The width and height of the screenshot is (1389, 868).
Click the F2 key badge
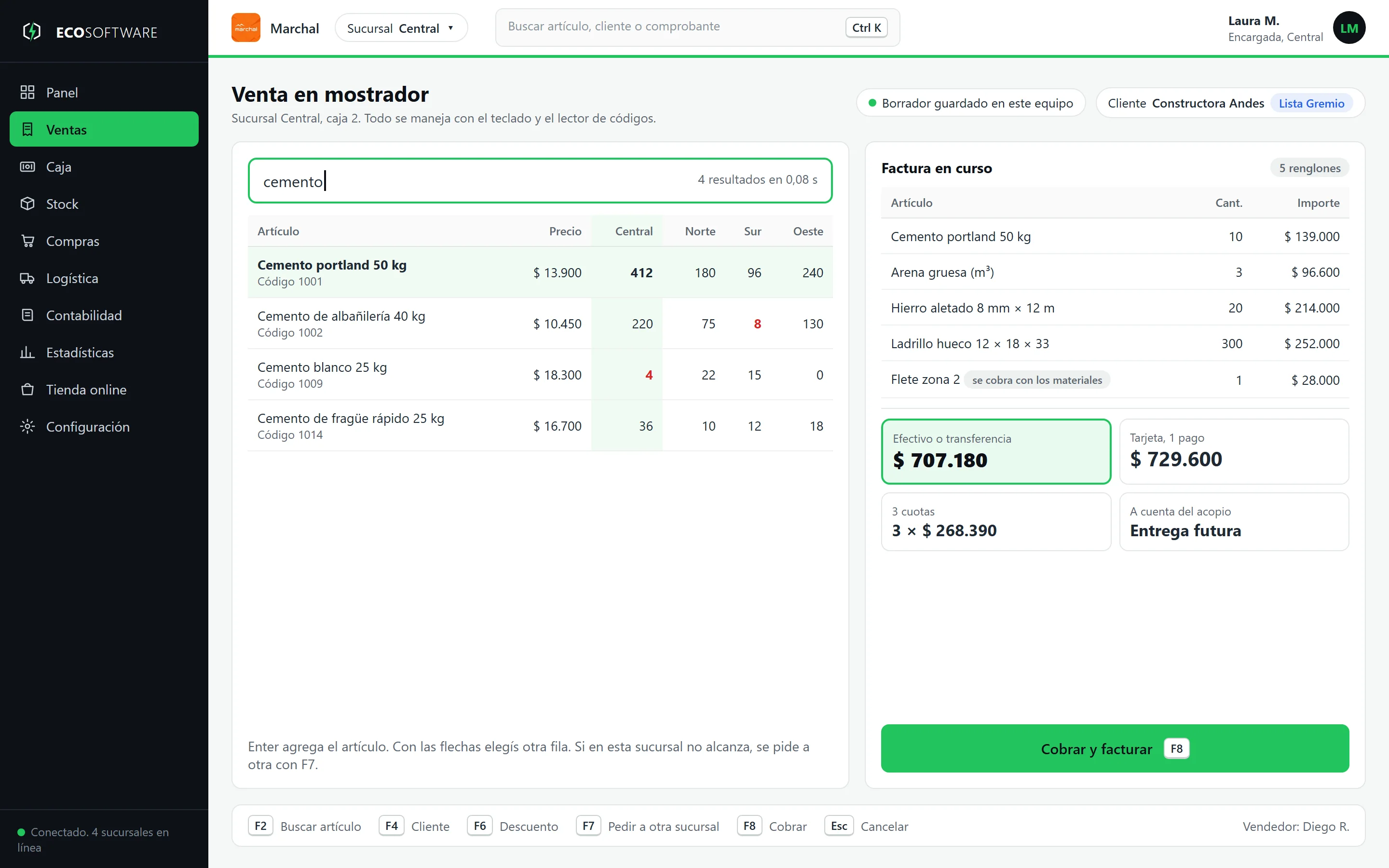tap(260, 826)
